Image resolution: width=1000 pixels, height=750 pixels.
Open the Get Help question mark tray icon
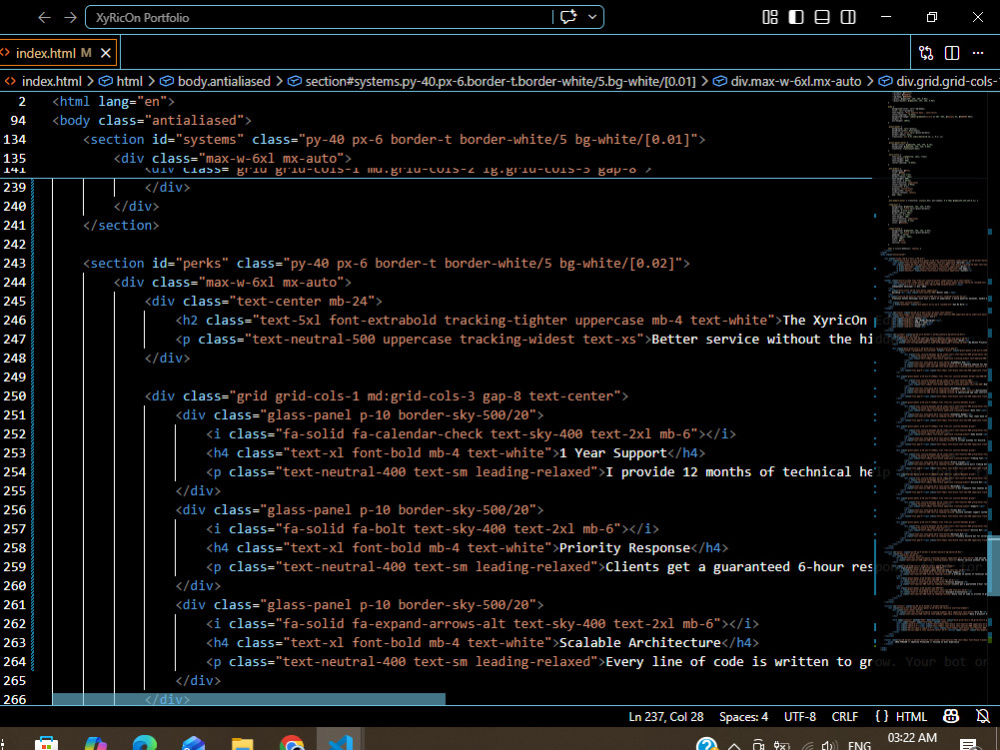click(707, 744)
